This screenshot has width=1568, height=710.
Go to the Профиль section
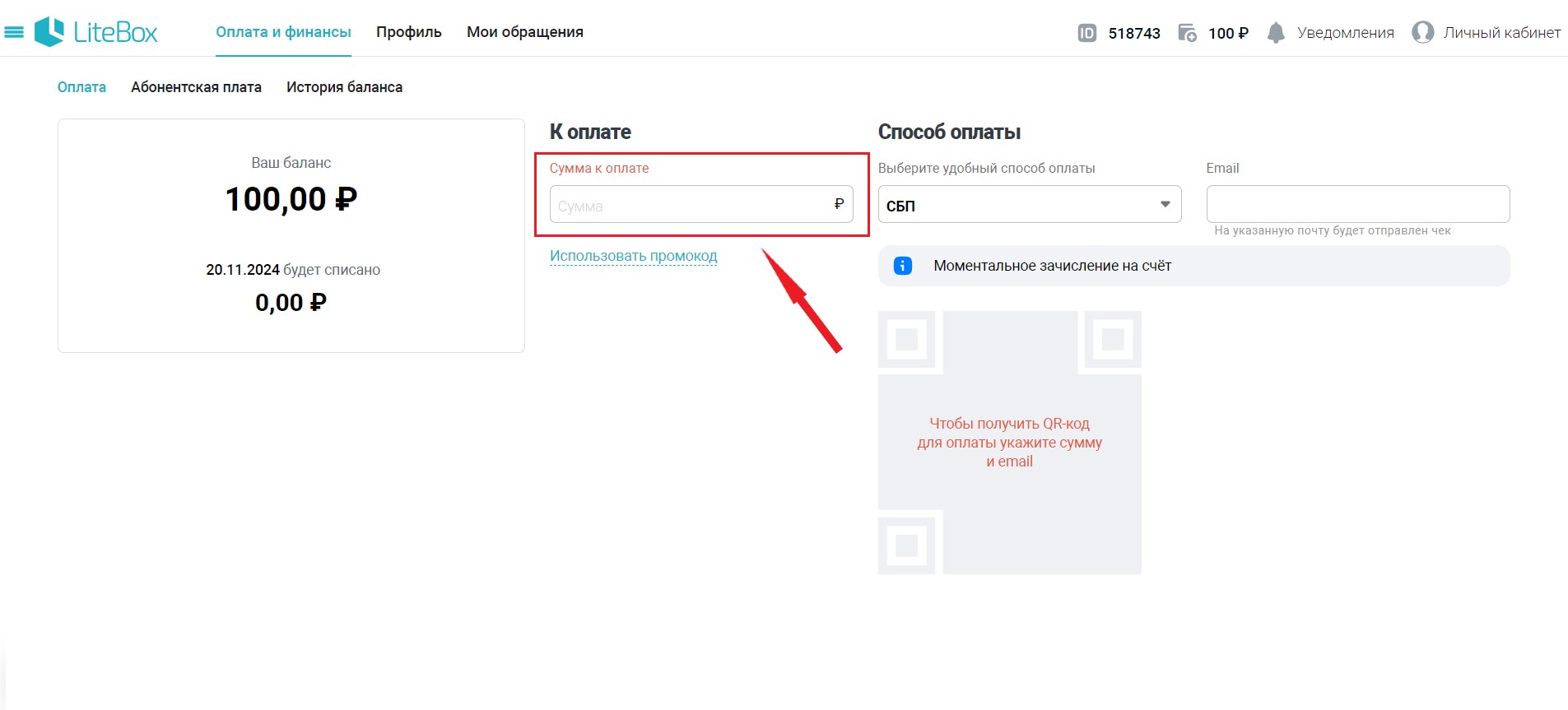point(409,32)
